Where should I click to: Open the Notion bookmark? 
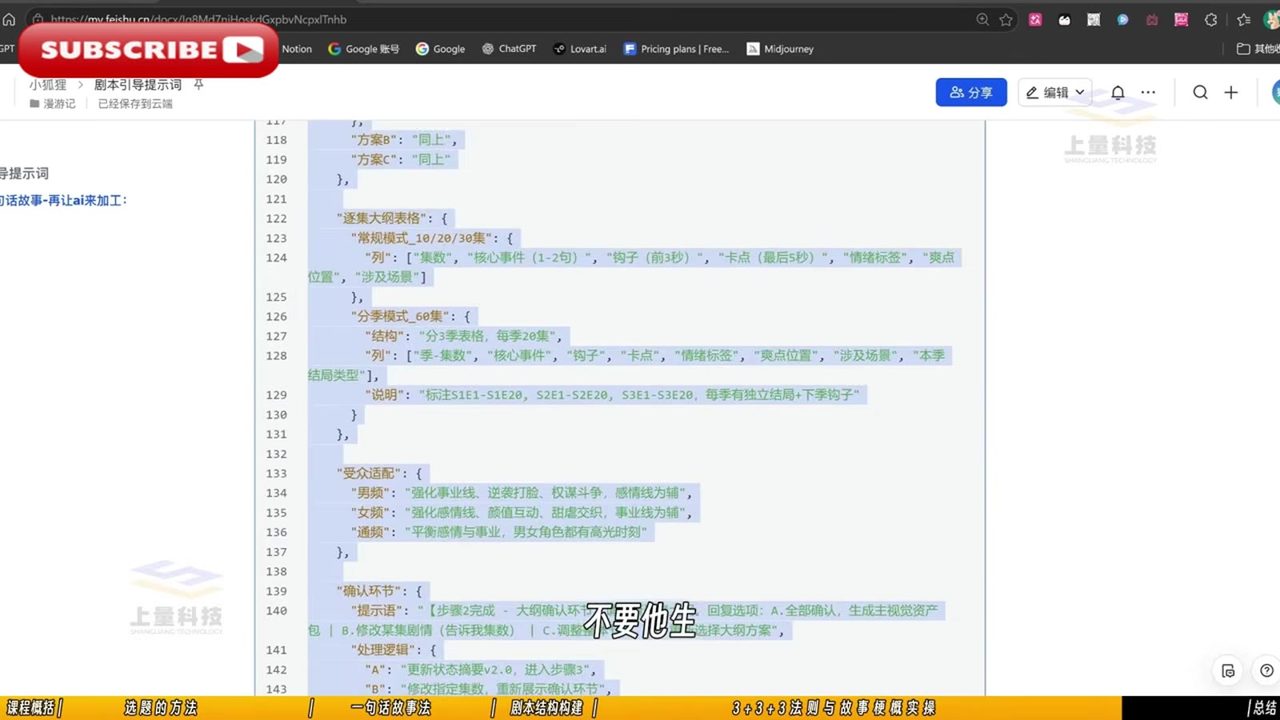coord(296,48)
